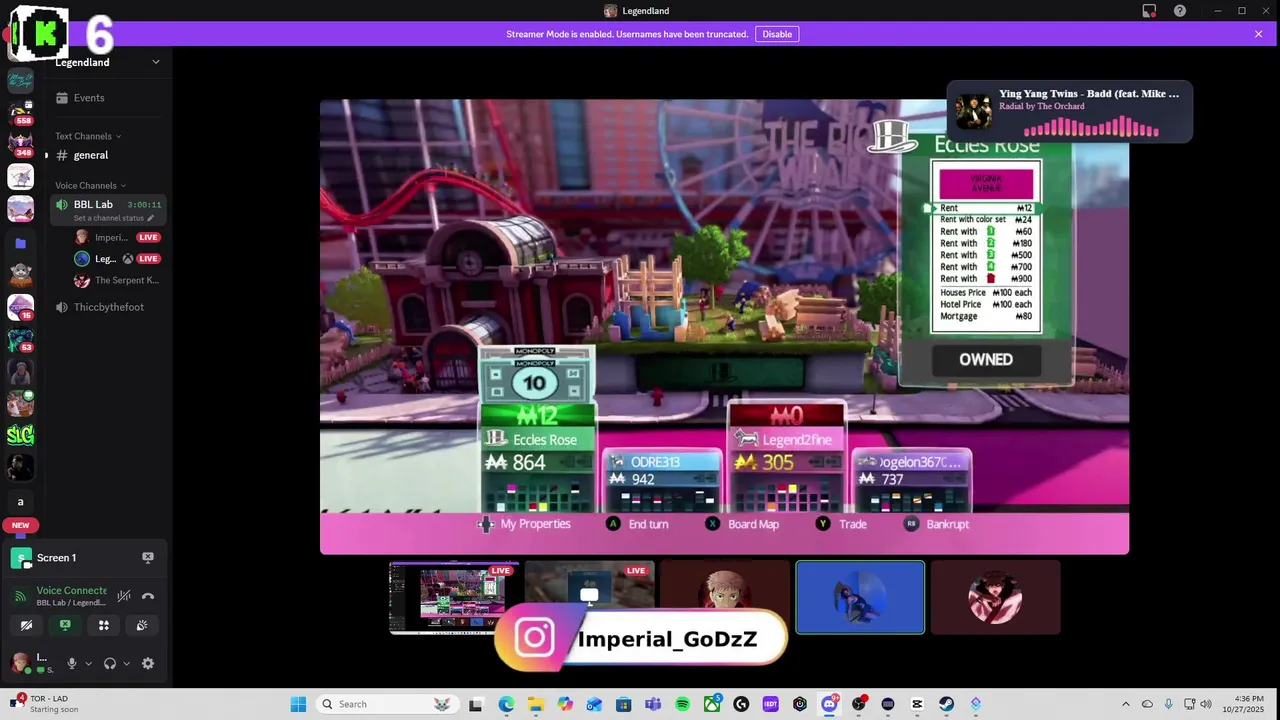Stop streaming using Screen 1 panel icon

pos(148,558)
